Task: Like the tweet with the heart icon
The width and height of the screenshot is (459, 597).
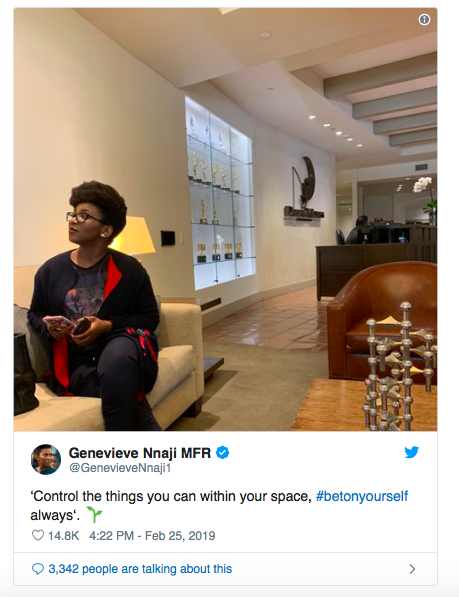Action: click(x=38, y=535)
